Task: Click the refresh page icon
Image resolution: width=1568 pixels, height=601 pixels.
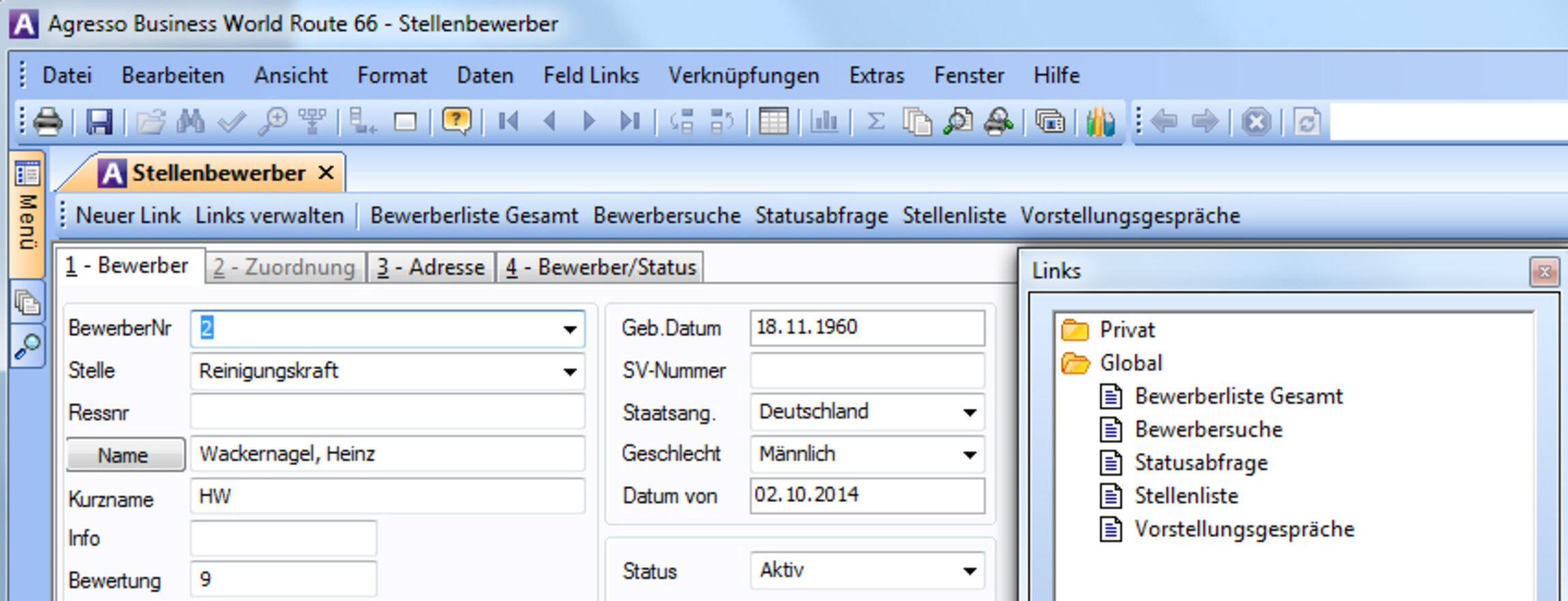Action: [1307, 123]
